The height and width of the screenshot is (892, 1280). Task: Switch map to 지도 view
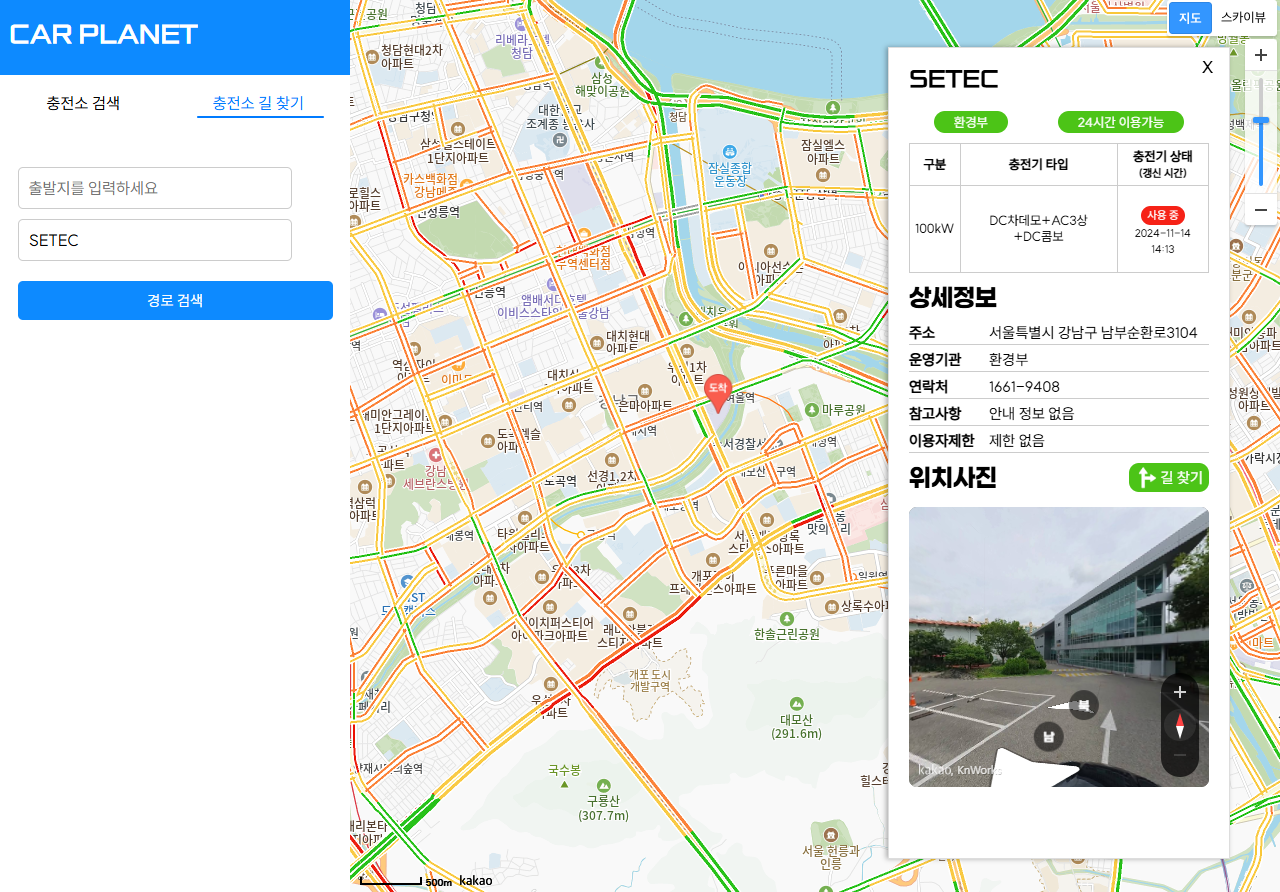pos(1190,18)
